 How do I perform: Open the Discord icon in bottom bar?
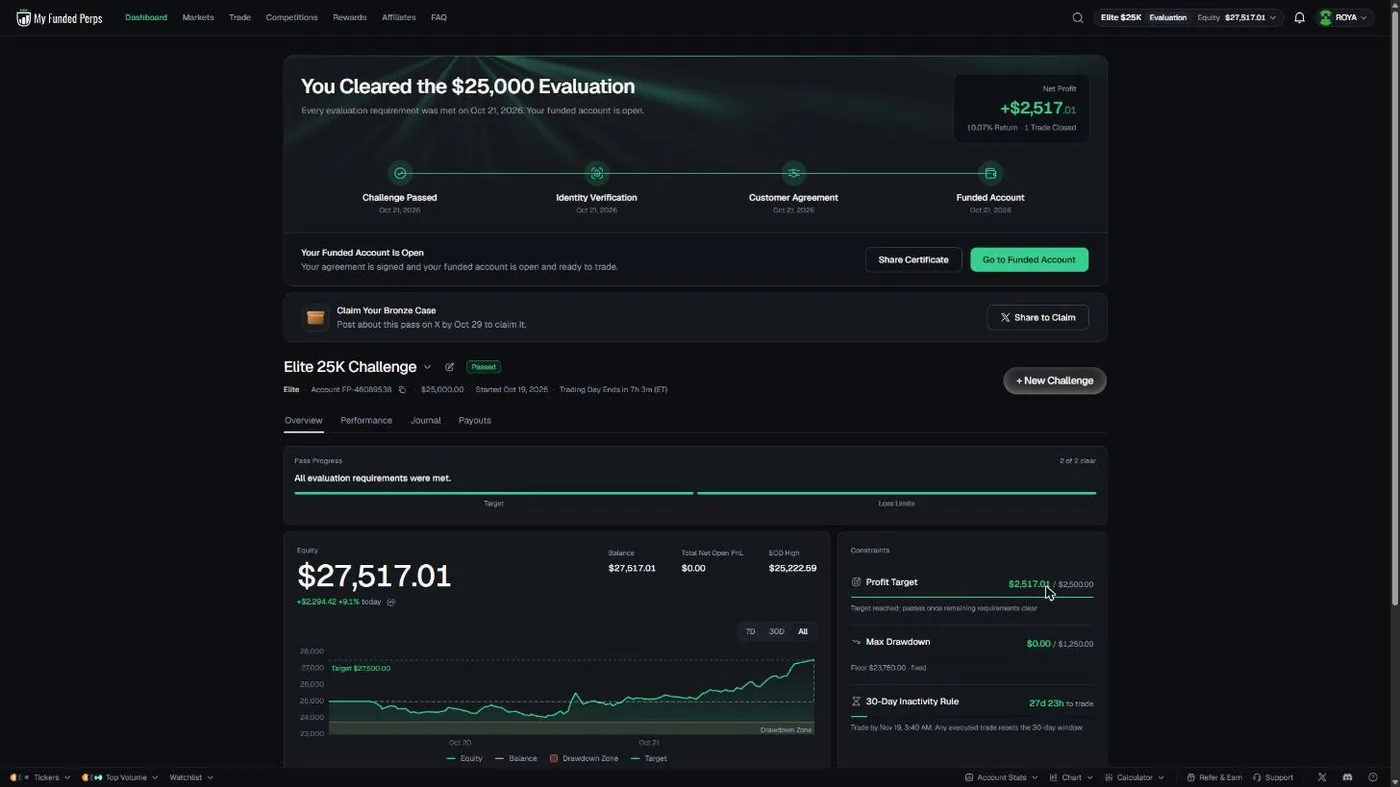click(1347, 777)
